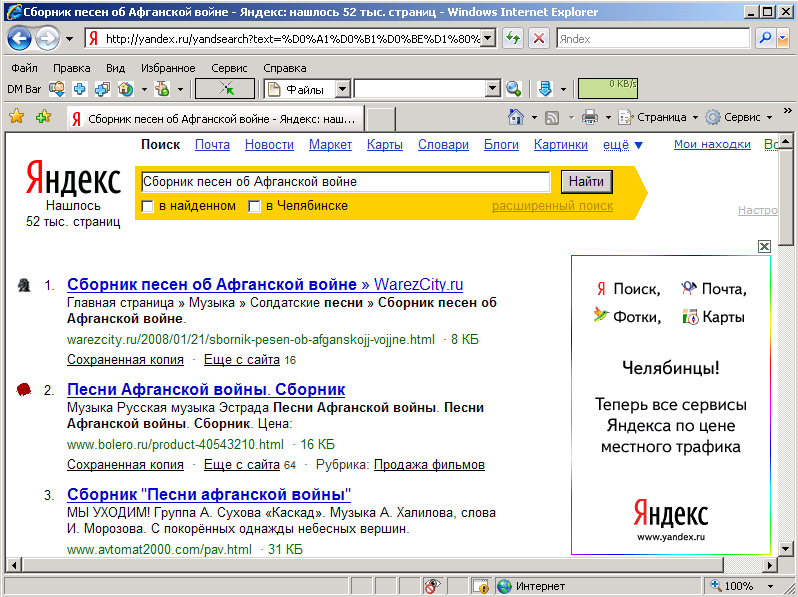Go forward with the browser Forward arrow
The height and width of the screenshot is (597, 798).
click(47, 39)
